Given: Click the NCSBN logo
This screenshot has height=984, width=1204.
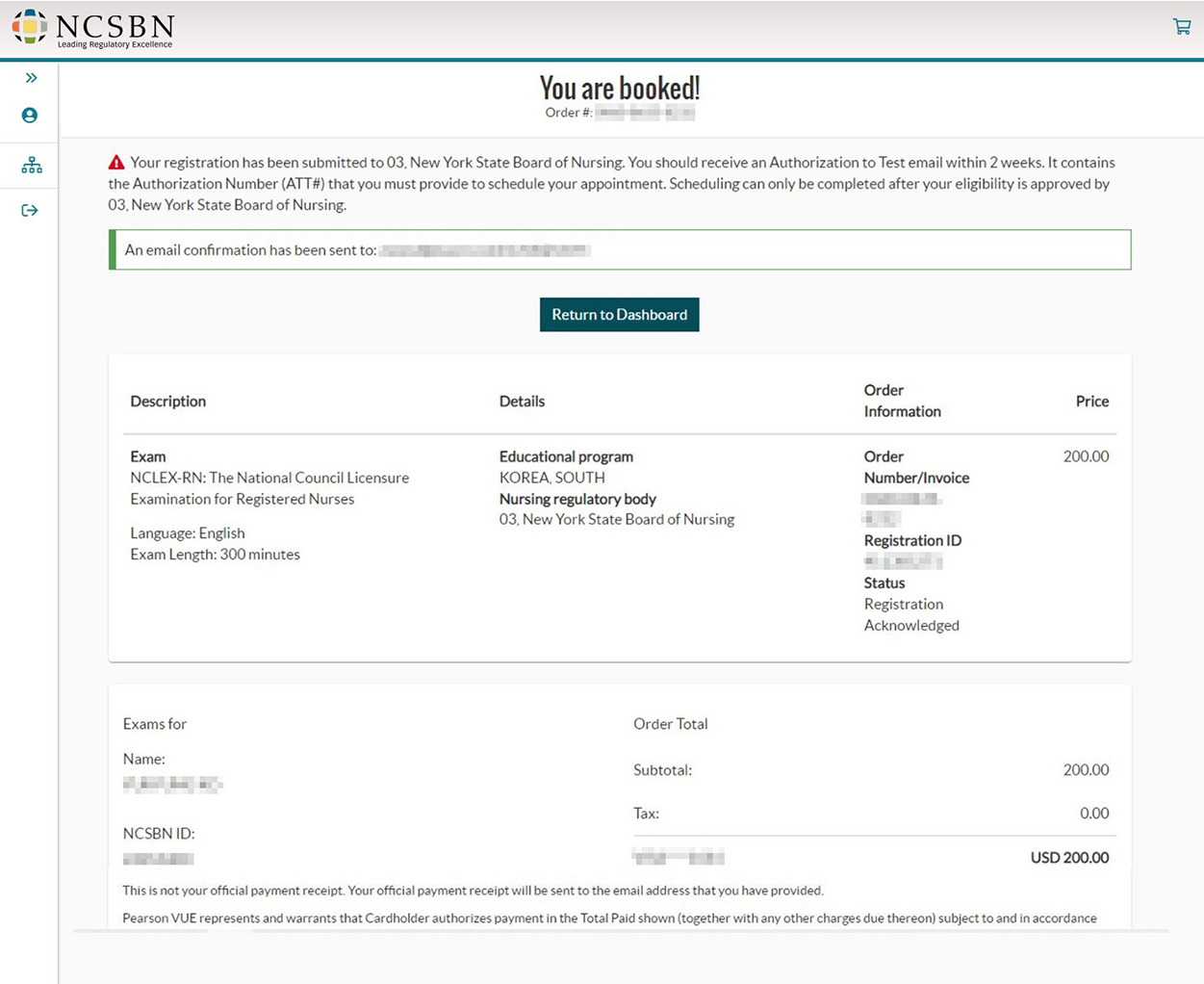Looking at the screenshot, I should 93,28.
